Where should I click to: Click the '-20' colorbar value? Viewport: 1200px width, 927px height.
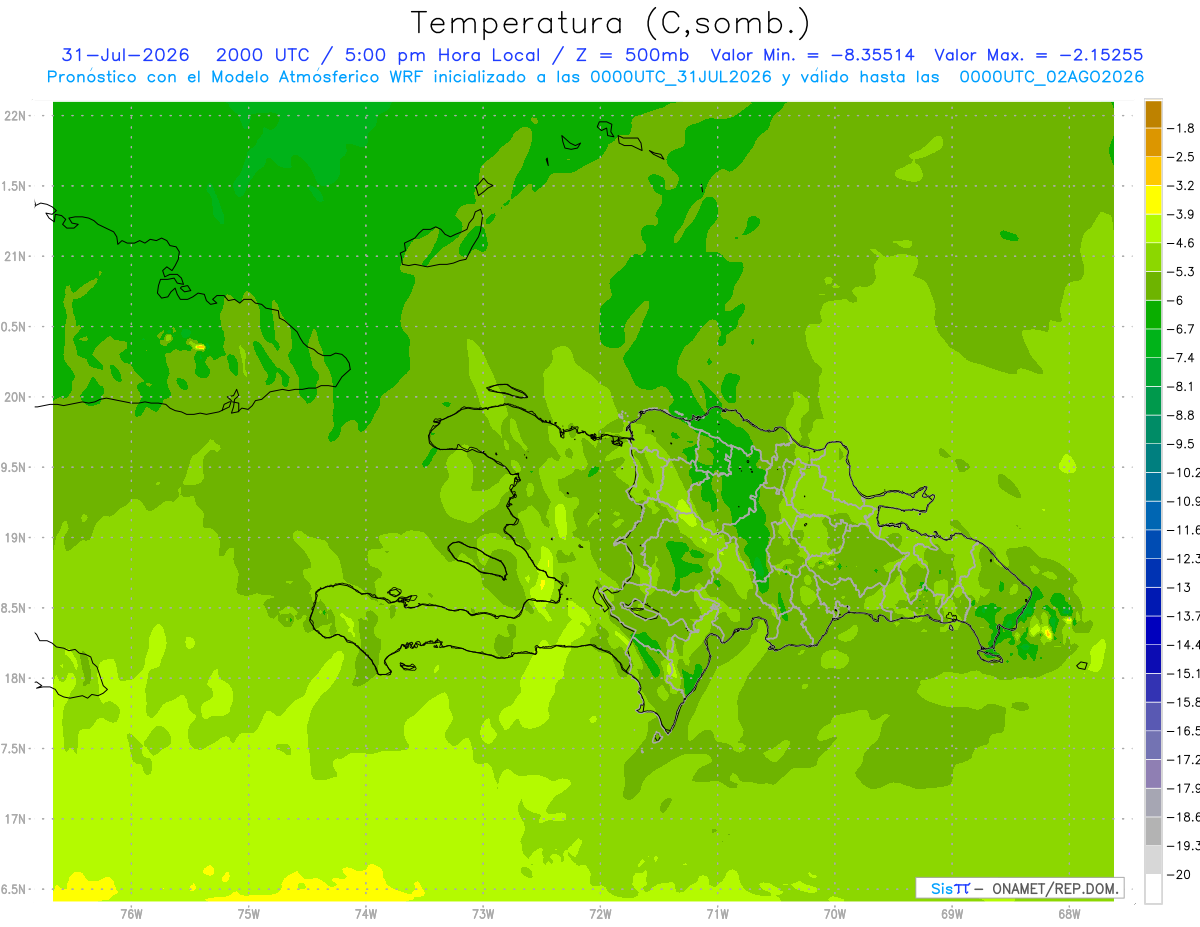click(1177, 874)
